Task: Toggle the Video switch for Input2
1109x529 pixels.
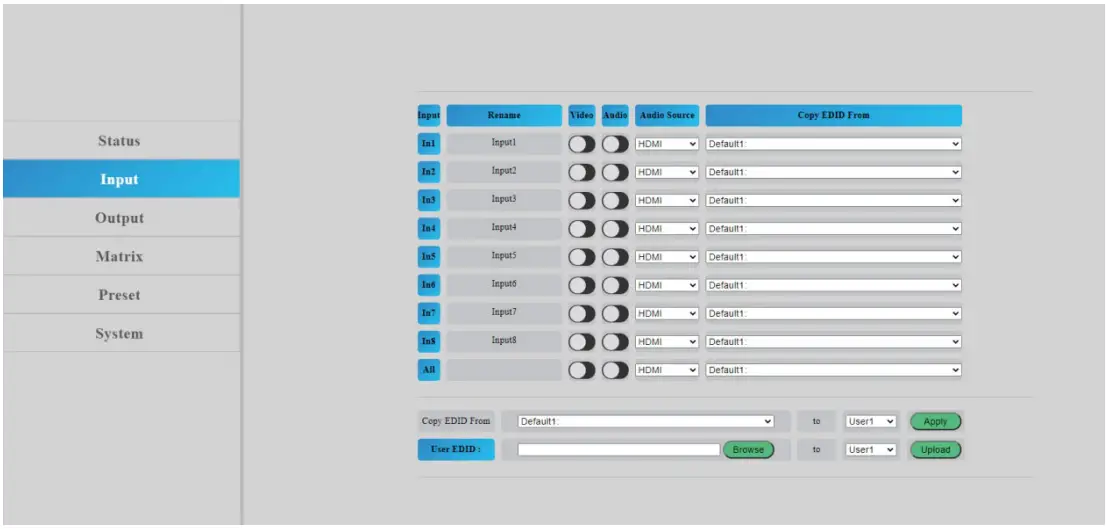Action: [581, 172]
